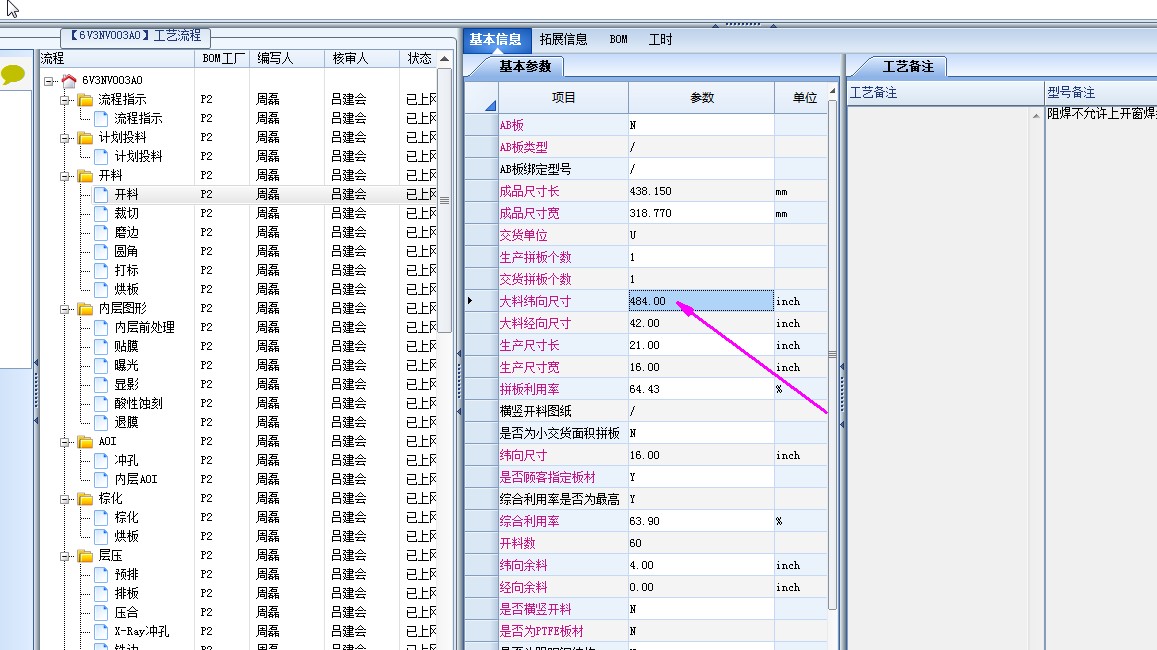Image resolution: width=1157 pixels, height=650 pixels.
Task: Click the document icon beside 压合
Action: click(101, 612)
